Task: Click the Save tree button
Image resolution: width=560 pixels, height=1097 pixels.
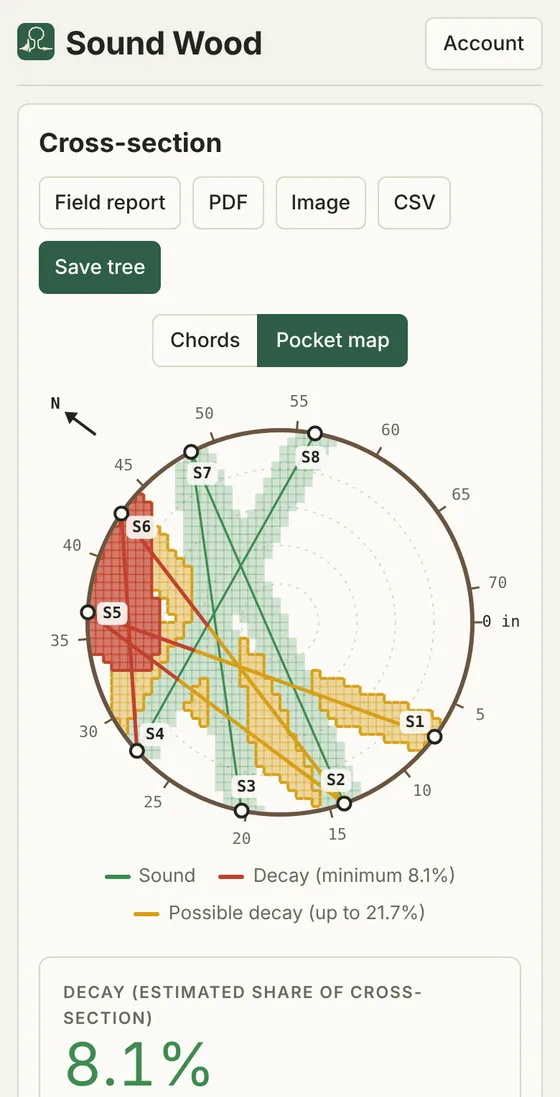Action: tap(100, 267)
